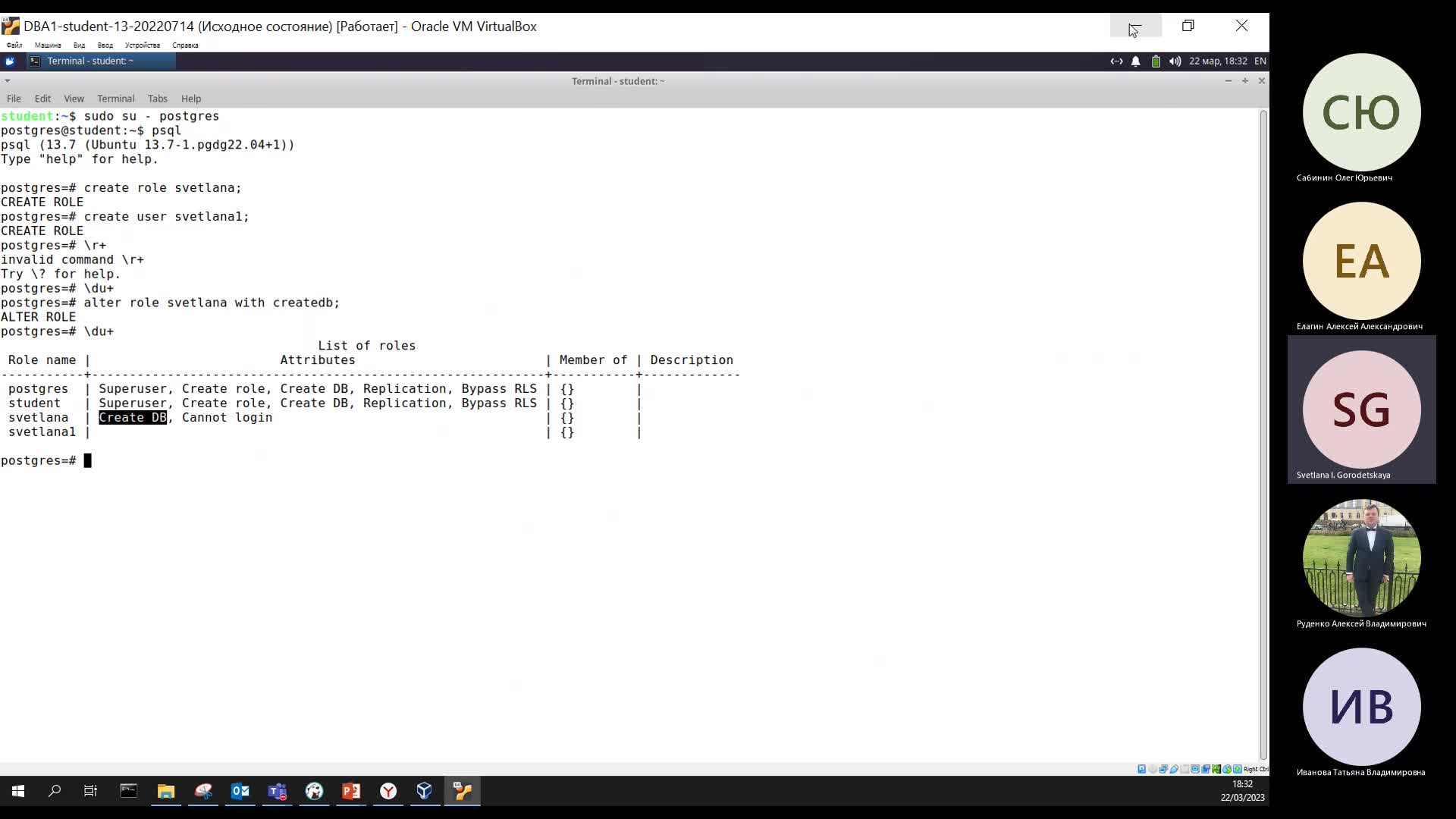Select Svetlana I. Gorodetskaya participant tile
This screenshot has width=1456, height=819.
tap(1361, 409)
